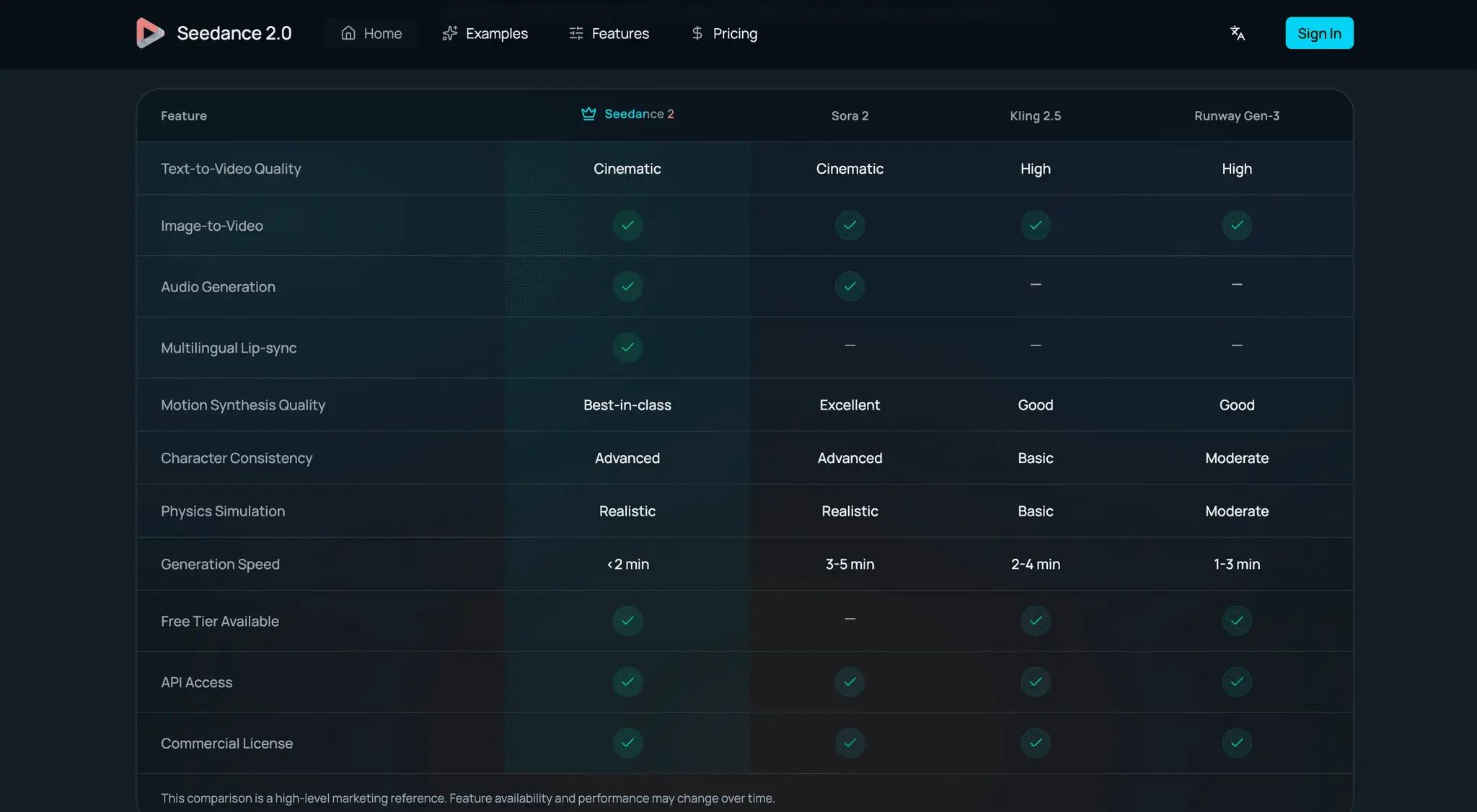
Task: Open the Examples menu item
Action: click(485, 33)
